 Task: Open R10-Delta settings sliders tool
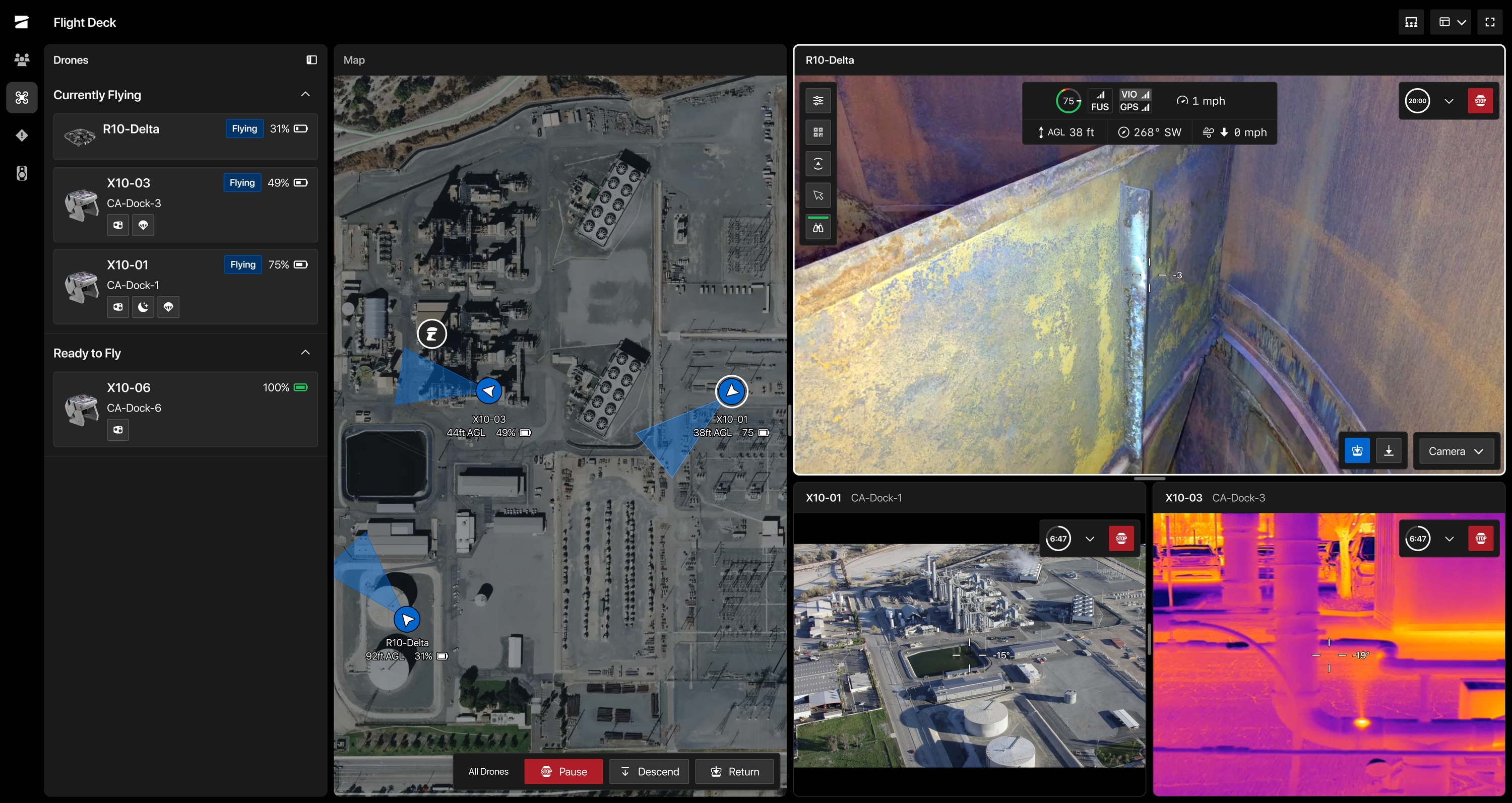pyautogui.click(x=818, y=101)
